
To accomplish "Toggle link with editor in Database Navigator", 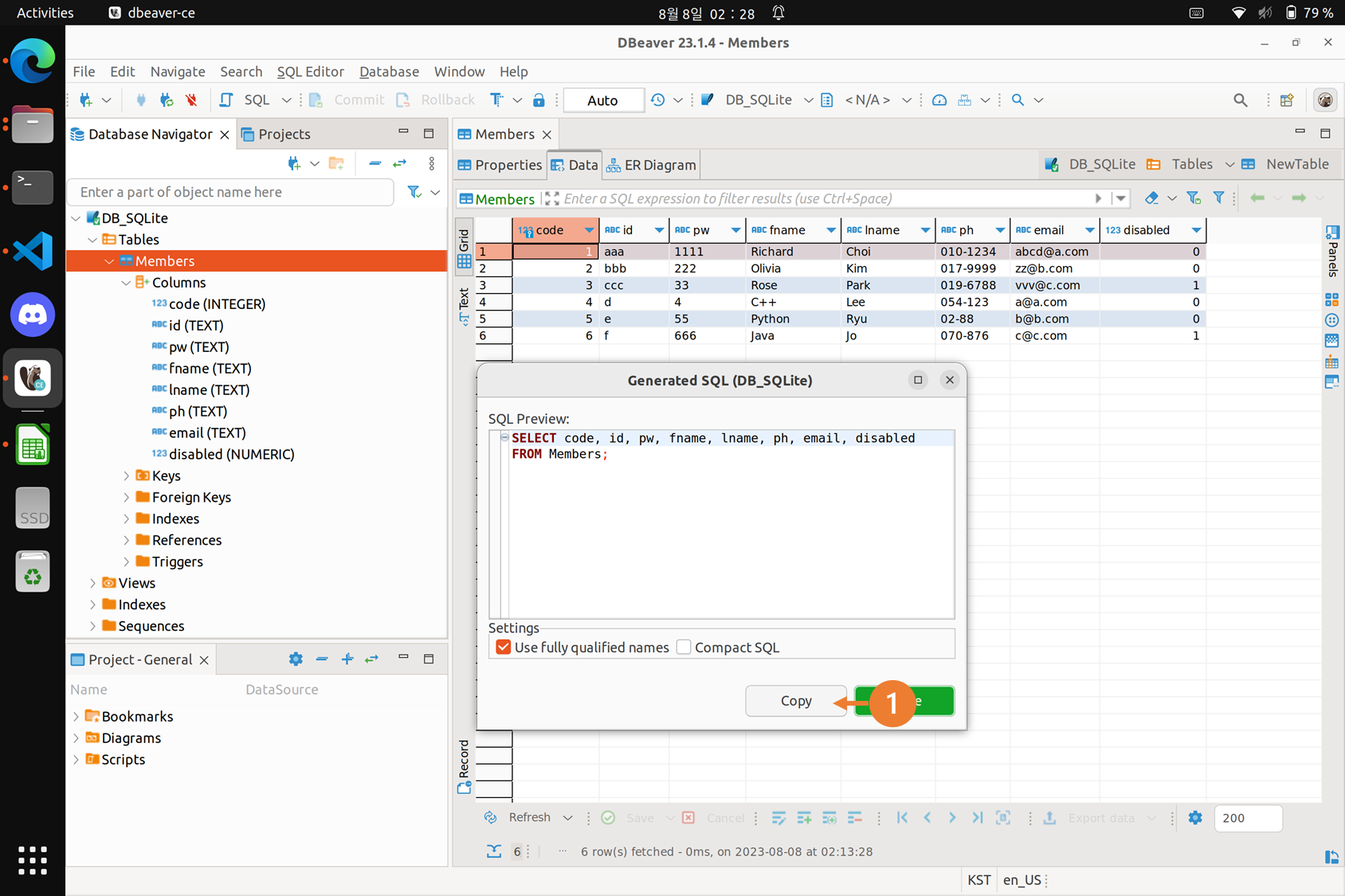I will pyautogui.click(x=400, y=163).
